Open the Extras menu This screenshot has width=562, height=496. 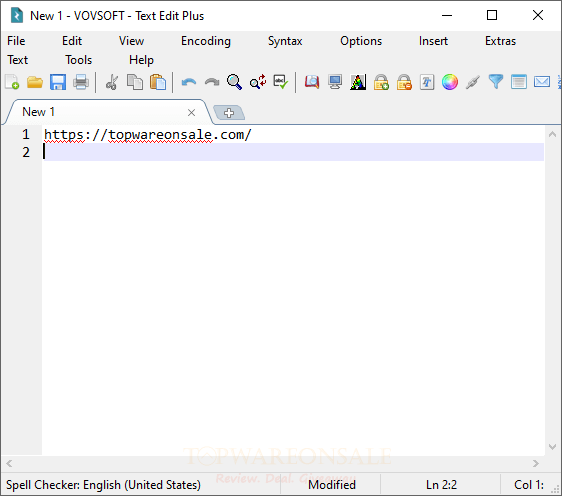[500, 41]
